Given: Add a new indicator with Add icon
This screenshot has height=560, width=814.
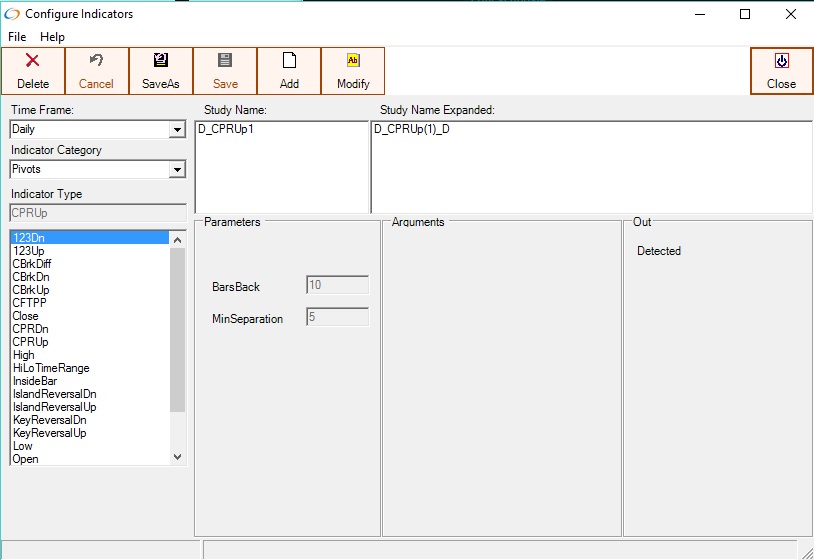Looking at the screenshot, I should [289, 61].
